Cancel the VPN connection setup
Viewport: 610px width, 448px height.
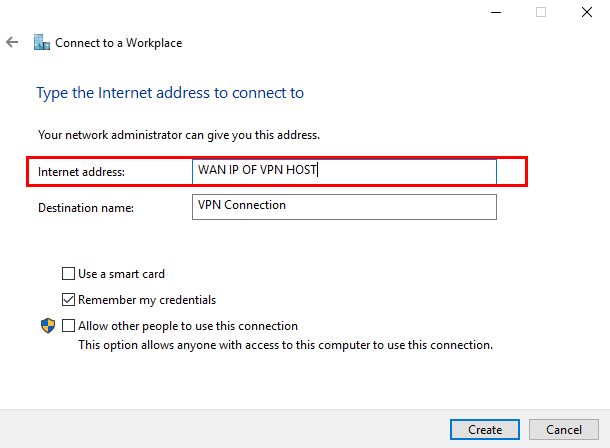(x=563, y=429)
